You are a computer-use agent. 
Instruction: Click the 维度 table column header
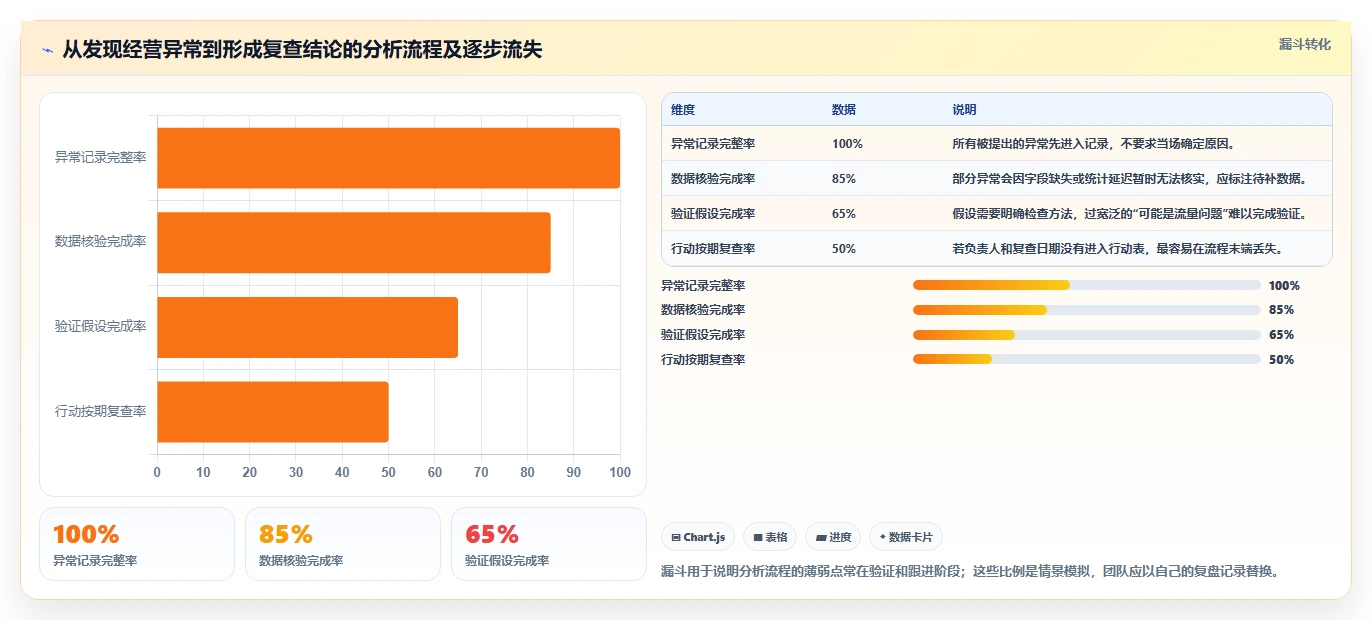[683, 110]
